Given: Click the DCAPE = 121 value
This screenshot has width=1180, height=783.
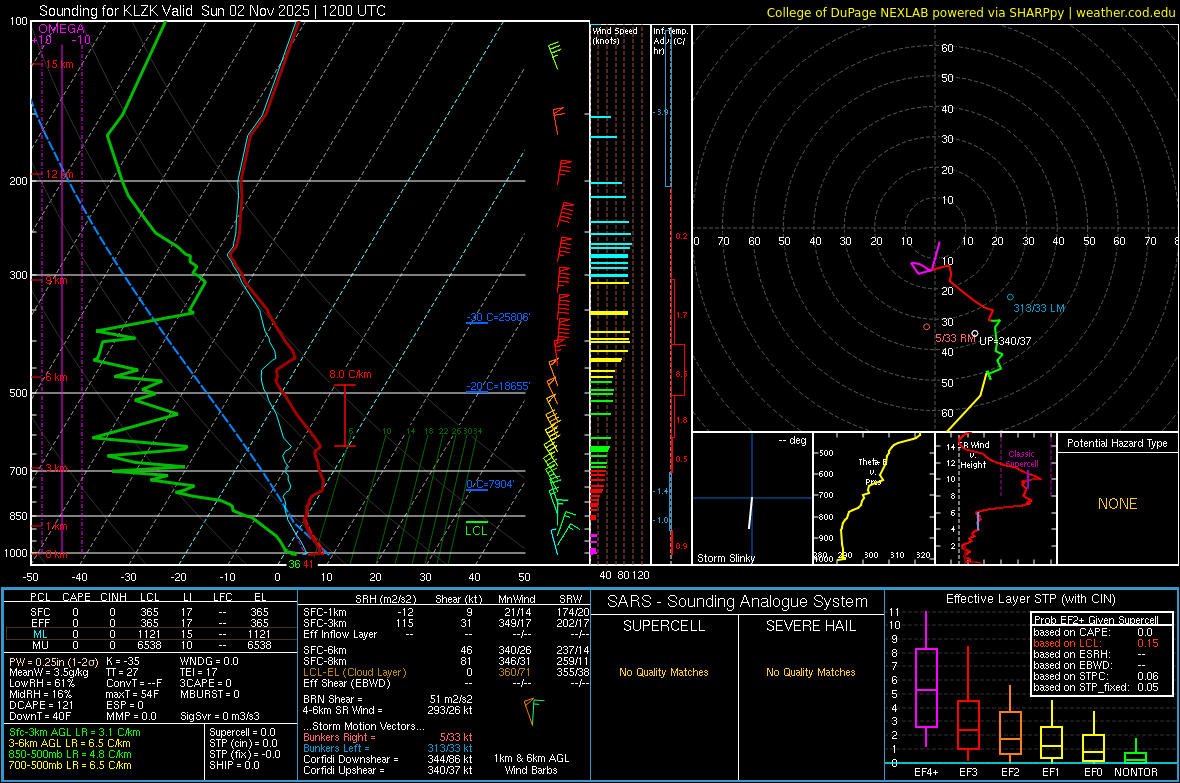Looking at the screenshot, I should (x=40, y=705).
